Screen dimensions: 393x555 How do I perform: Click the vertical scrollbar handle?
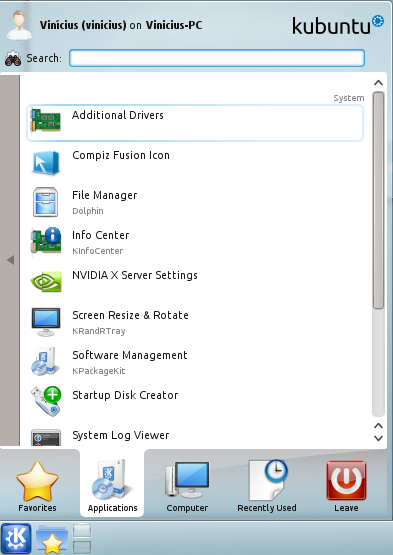coord(378,200)
